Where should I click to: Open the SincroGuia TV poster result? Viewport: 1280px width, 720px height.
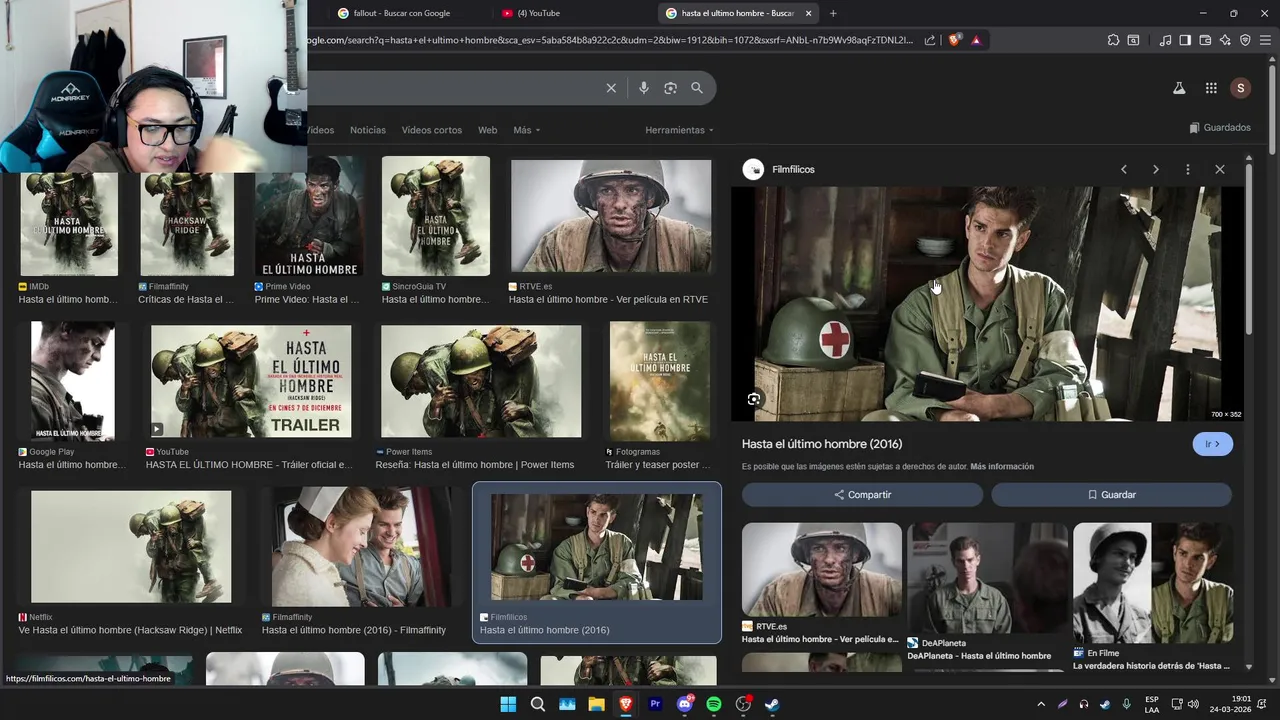pos(436,216)
